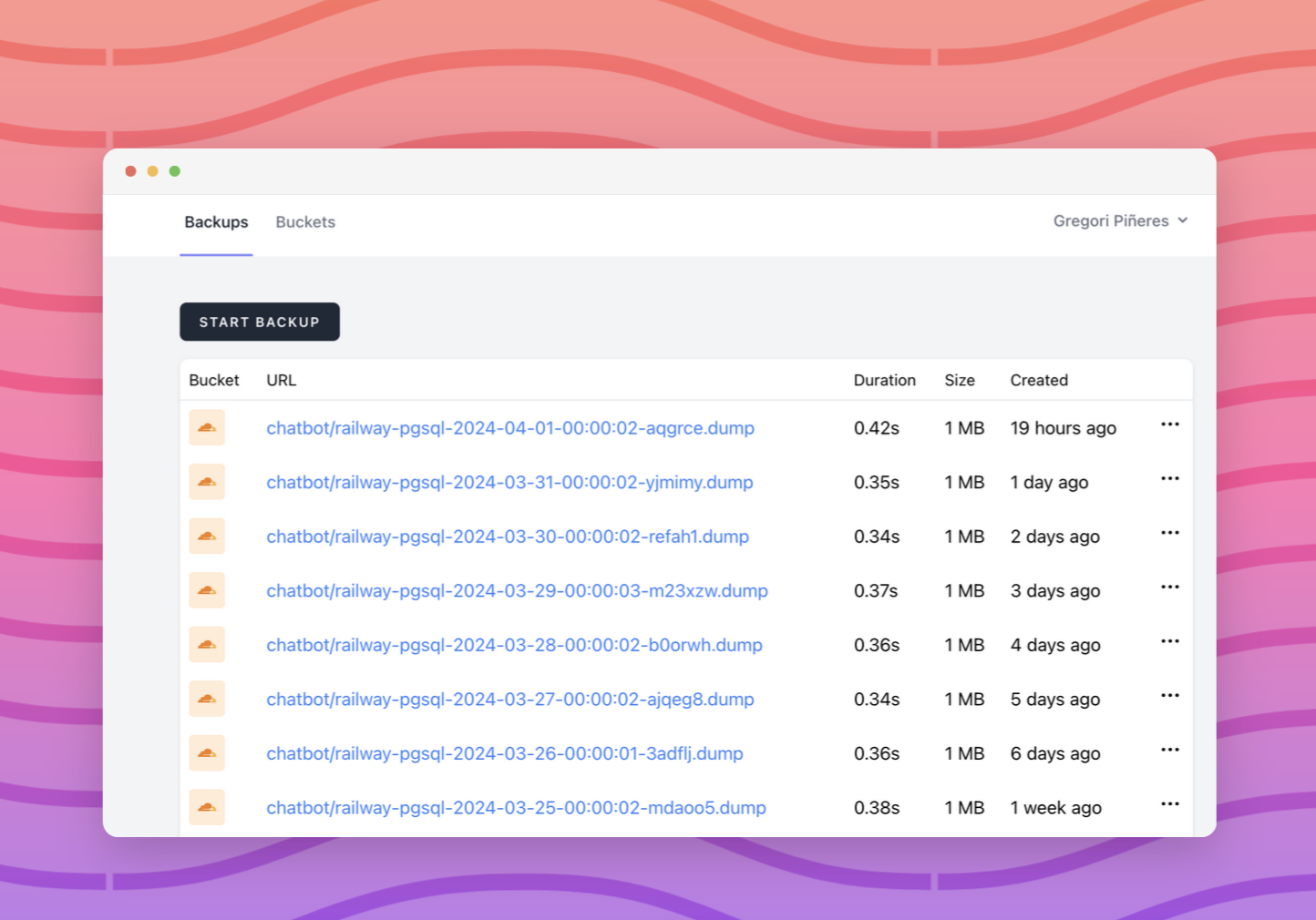
Task: Click the Size column header
Action: [x=960, y=380]
